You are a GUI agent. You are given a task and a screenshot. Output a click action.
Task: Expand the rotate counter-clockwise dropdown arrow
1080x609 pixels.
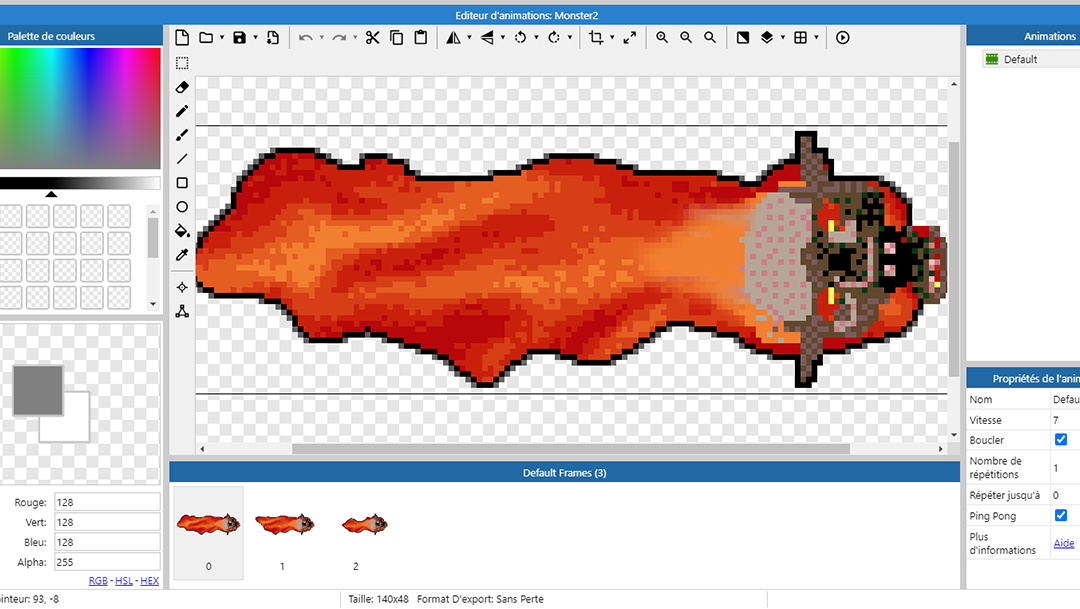(537, 38)
